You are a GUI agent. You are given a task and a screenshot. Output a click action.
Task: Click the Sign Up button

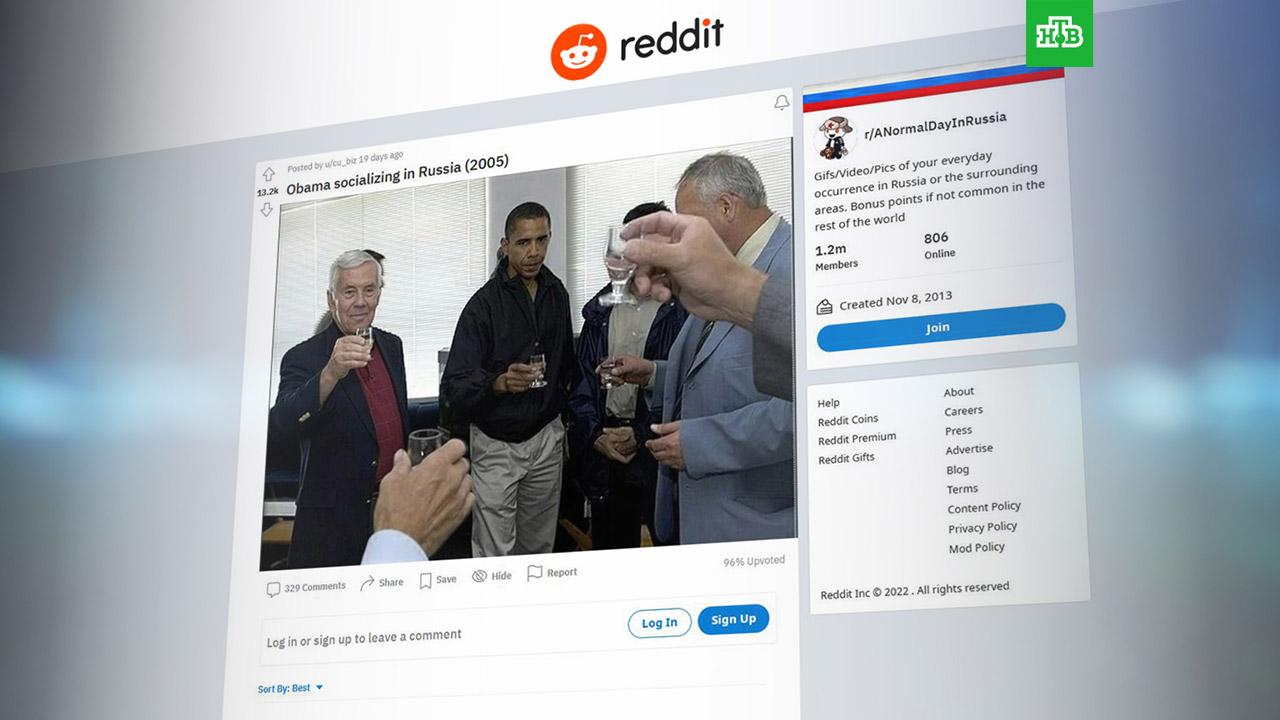coord(733,619)
